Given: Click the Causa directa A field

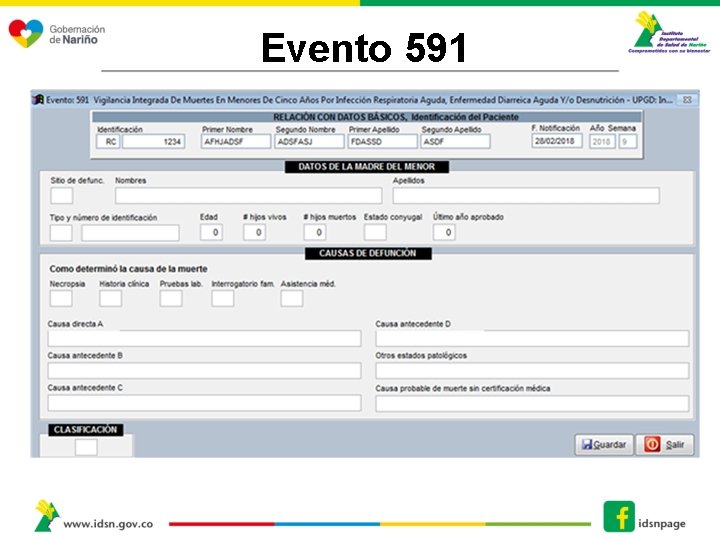Looking at the screenshot, I should click(204, 339).
